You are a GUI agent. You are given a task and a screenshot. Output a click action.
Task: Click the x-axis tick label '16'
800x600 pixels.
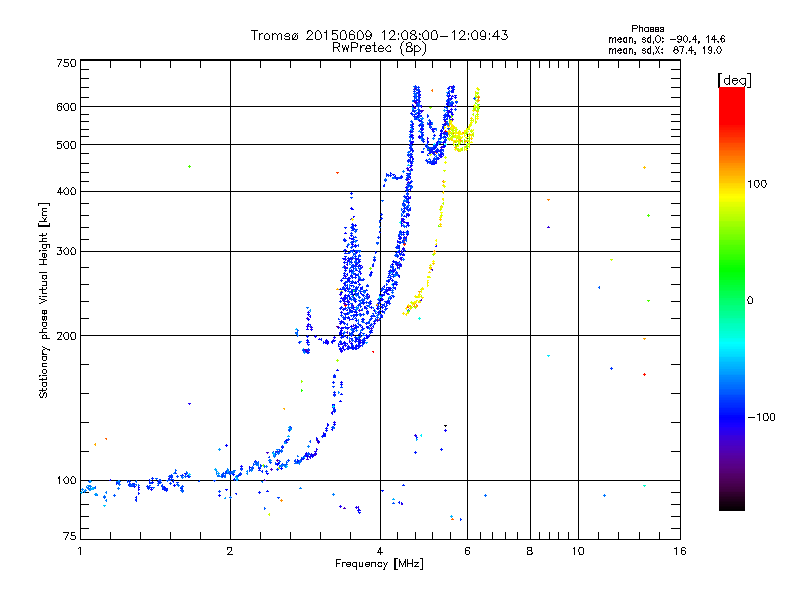coord(680,551)
